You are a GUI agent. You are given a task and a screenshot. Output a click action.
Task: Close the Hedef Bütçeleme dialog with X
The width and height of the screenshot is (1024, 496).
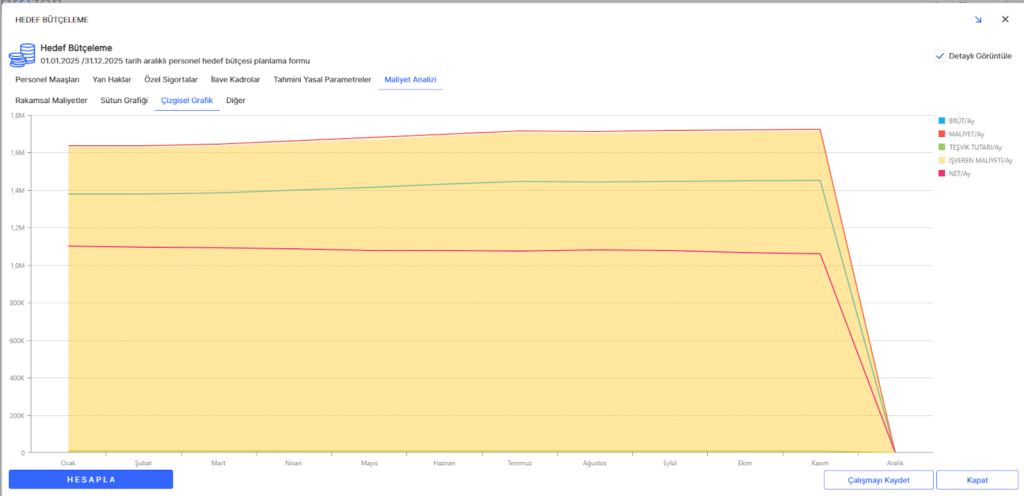[x=1005, y=19]
